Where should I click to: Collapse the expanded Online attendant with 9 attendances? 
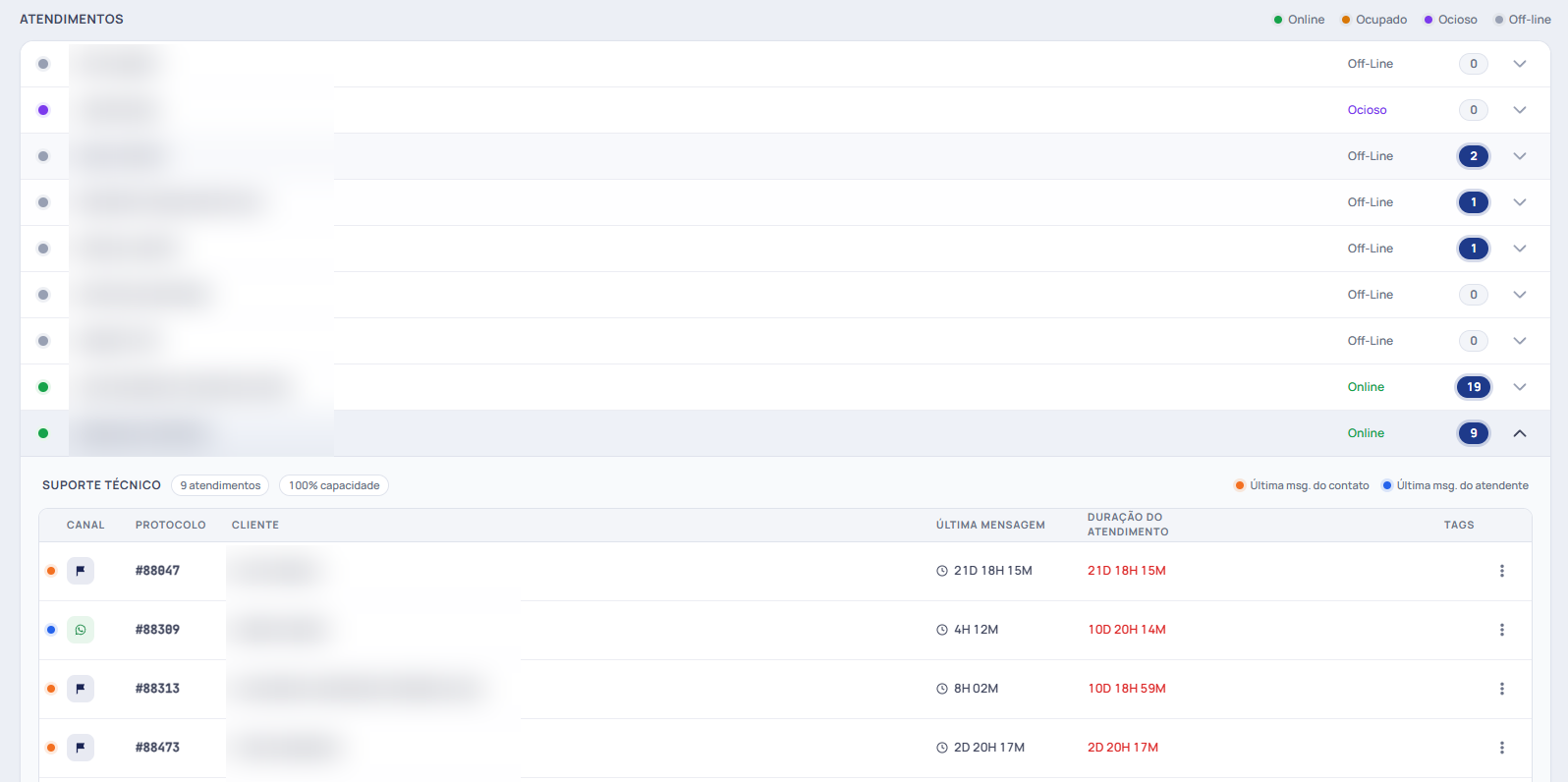pos(1520,433)
